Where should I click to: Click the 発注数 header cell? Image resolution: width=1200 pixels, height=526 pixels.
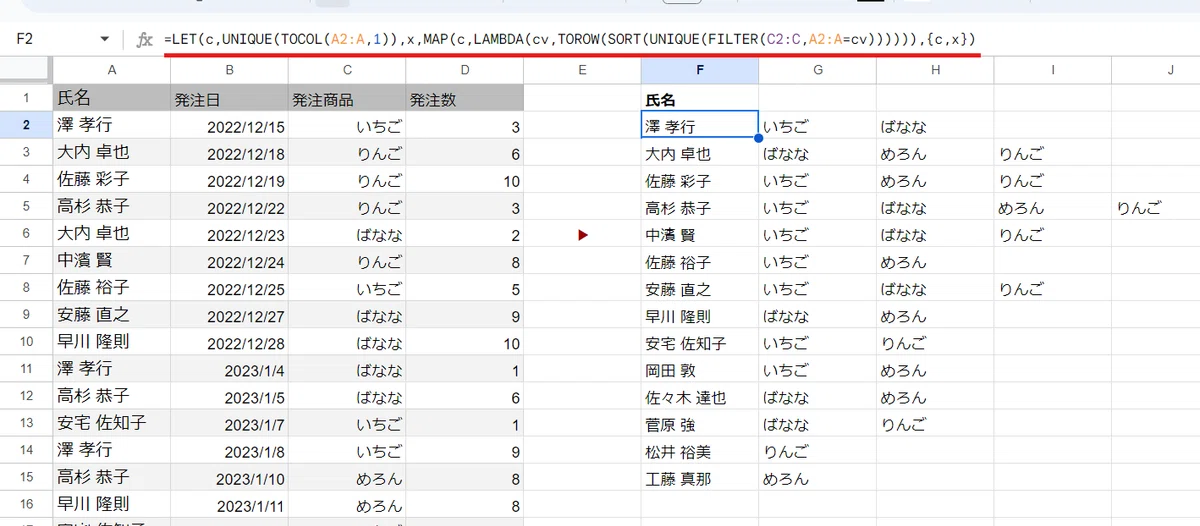coord(464,98)
